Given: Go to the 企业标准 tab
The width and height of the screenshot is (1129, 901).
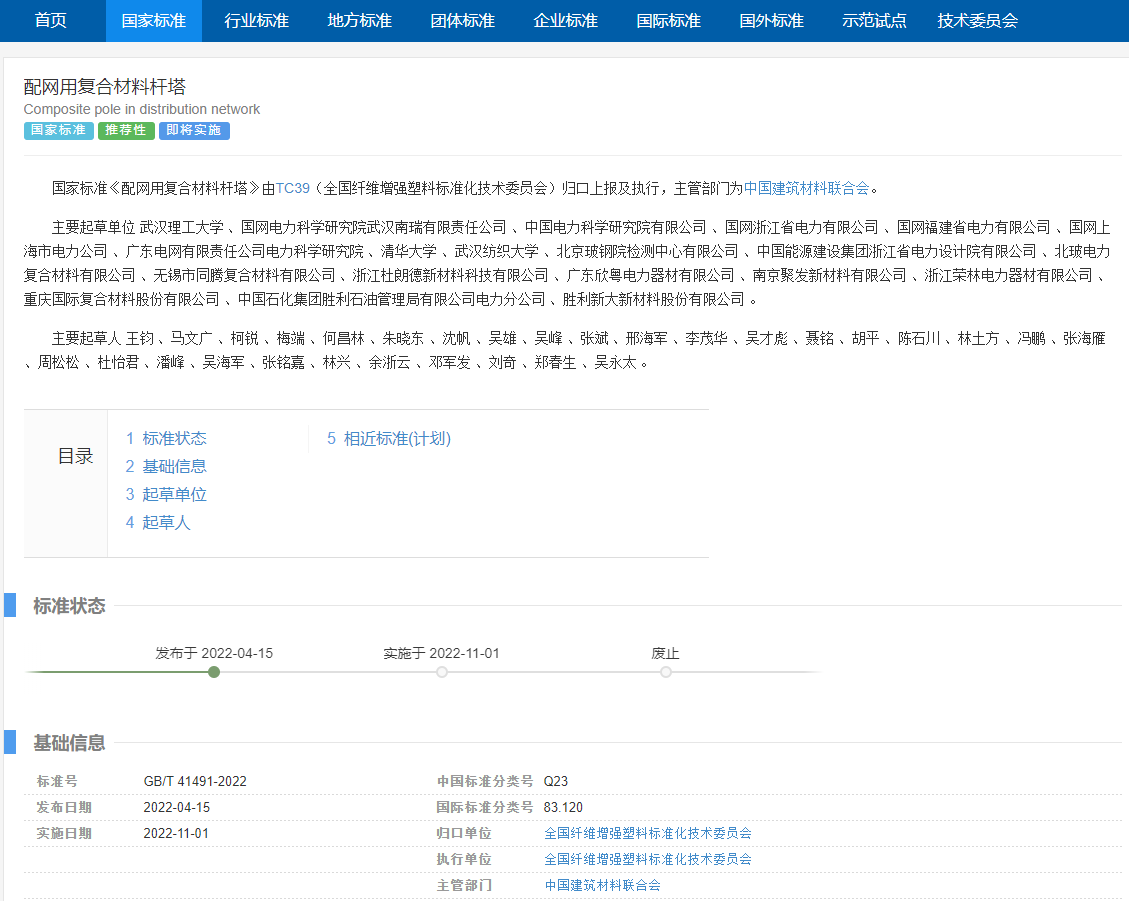Looking at the screenshot, I should tap(566, 21).
